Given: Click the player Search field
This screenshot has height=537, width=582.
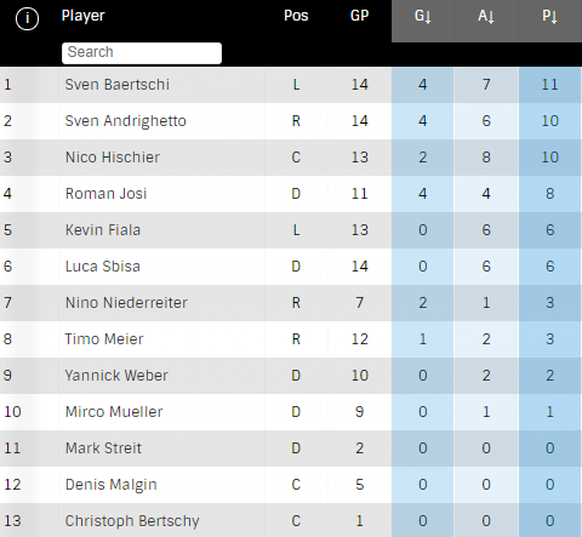Looking at the screenshot, I should 142,53.
